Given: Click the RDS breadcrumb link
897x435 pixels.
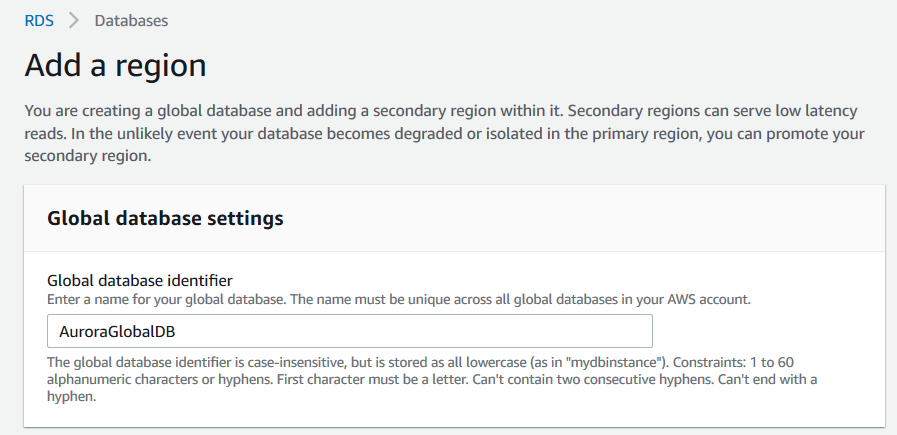Looking at the screenshot, I should 39,20.
